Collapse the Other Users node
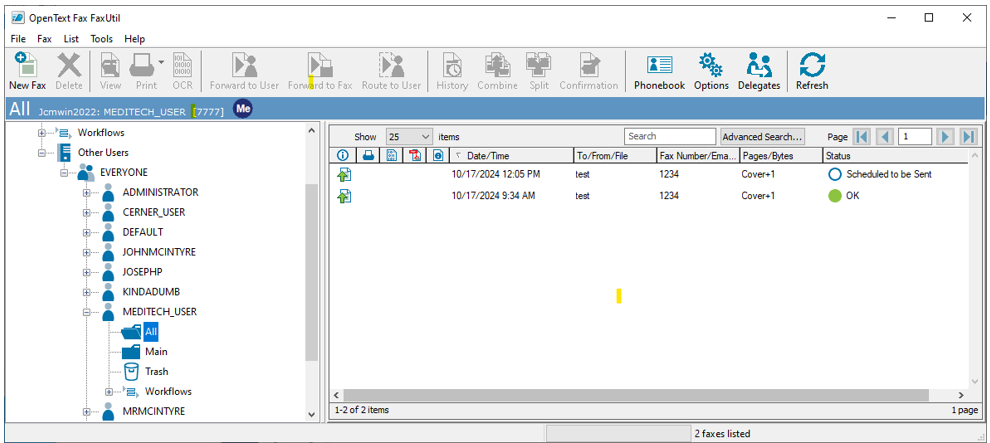Screen dimensions: 990x443 pyautogui.click(x=42, y=152)
